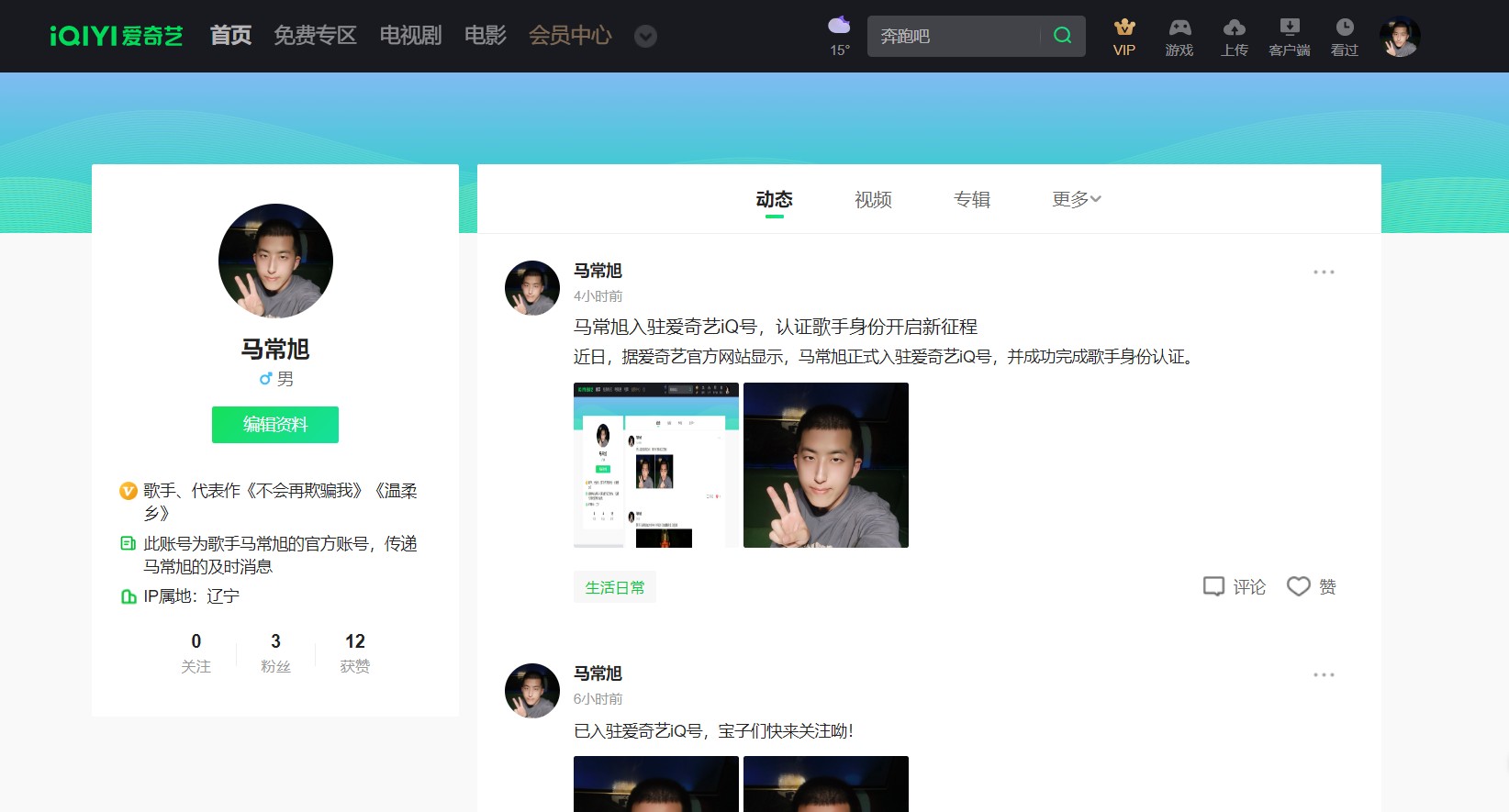Click the search magnifier icon
The width and height of the screenshot is (1509, 812).
pyautogui.click(x=1062, y=36)
